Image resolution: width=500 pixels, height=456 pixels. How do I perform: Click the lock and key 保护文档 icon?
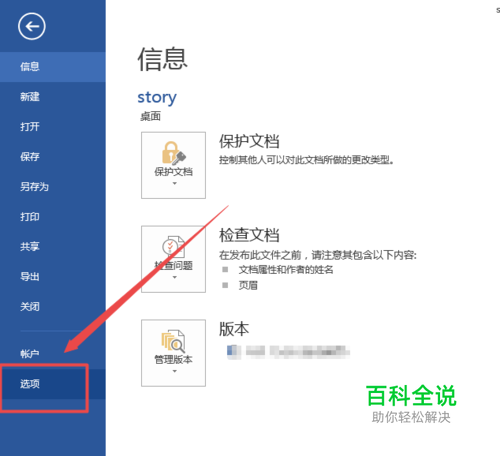click(x=174, y=153)
